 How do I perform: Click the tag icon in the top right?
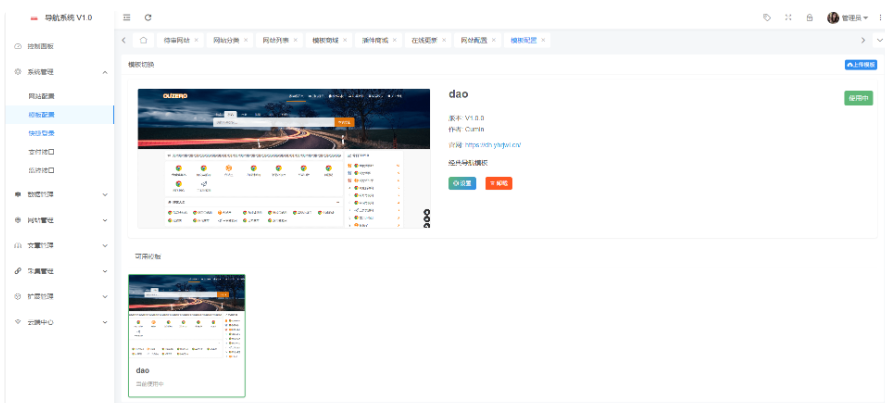(x=766, y=17)
